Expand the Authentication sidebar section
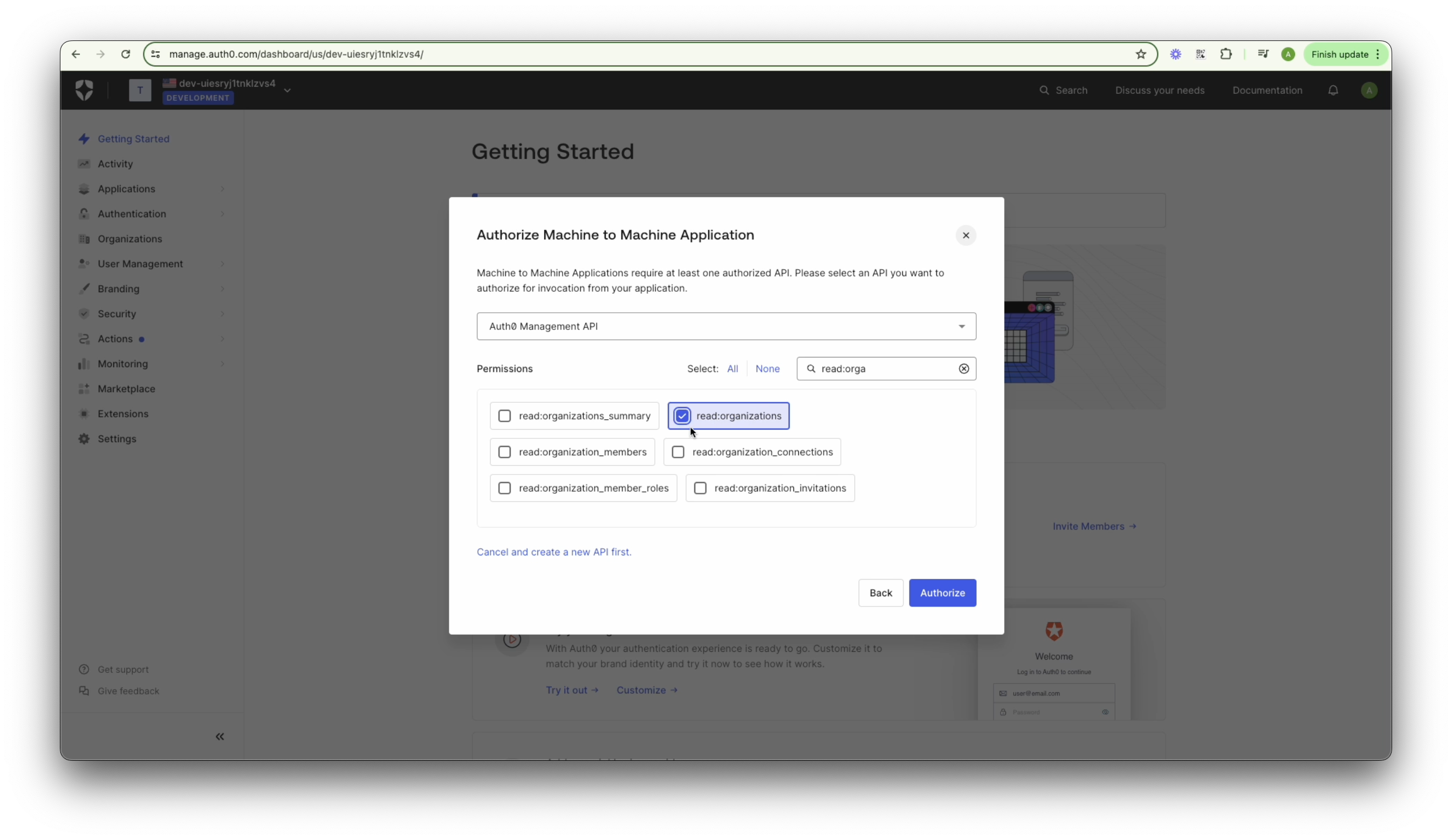Image resolution: width=1452 pixels, height=840 pixels. [222, 214]
